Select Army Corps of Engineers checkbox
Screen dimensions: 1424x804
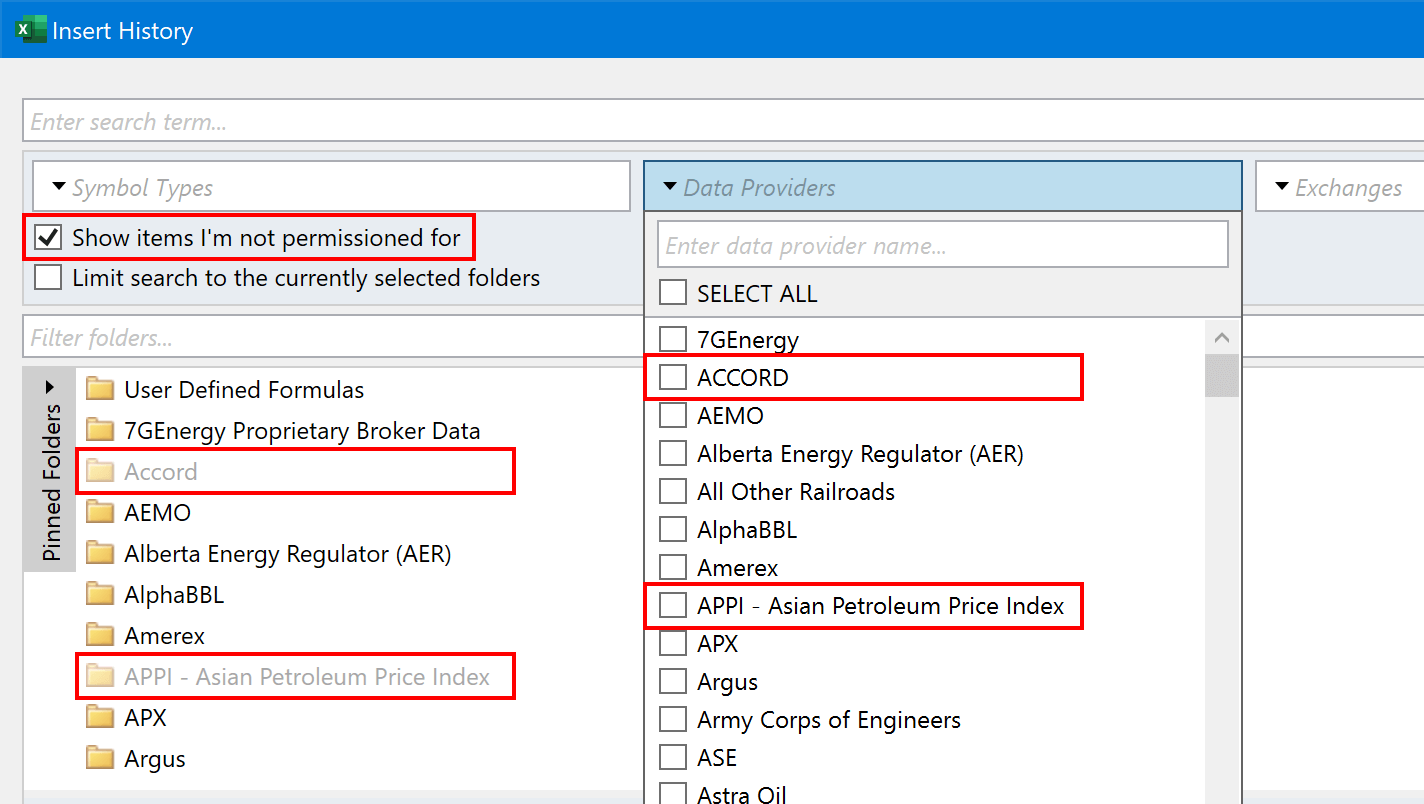[x=673, y=719]
